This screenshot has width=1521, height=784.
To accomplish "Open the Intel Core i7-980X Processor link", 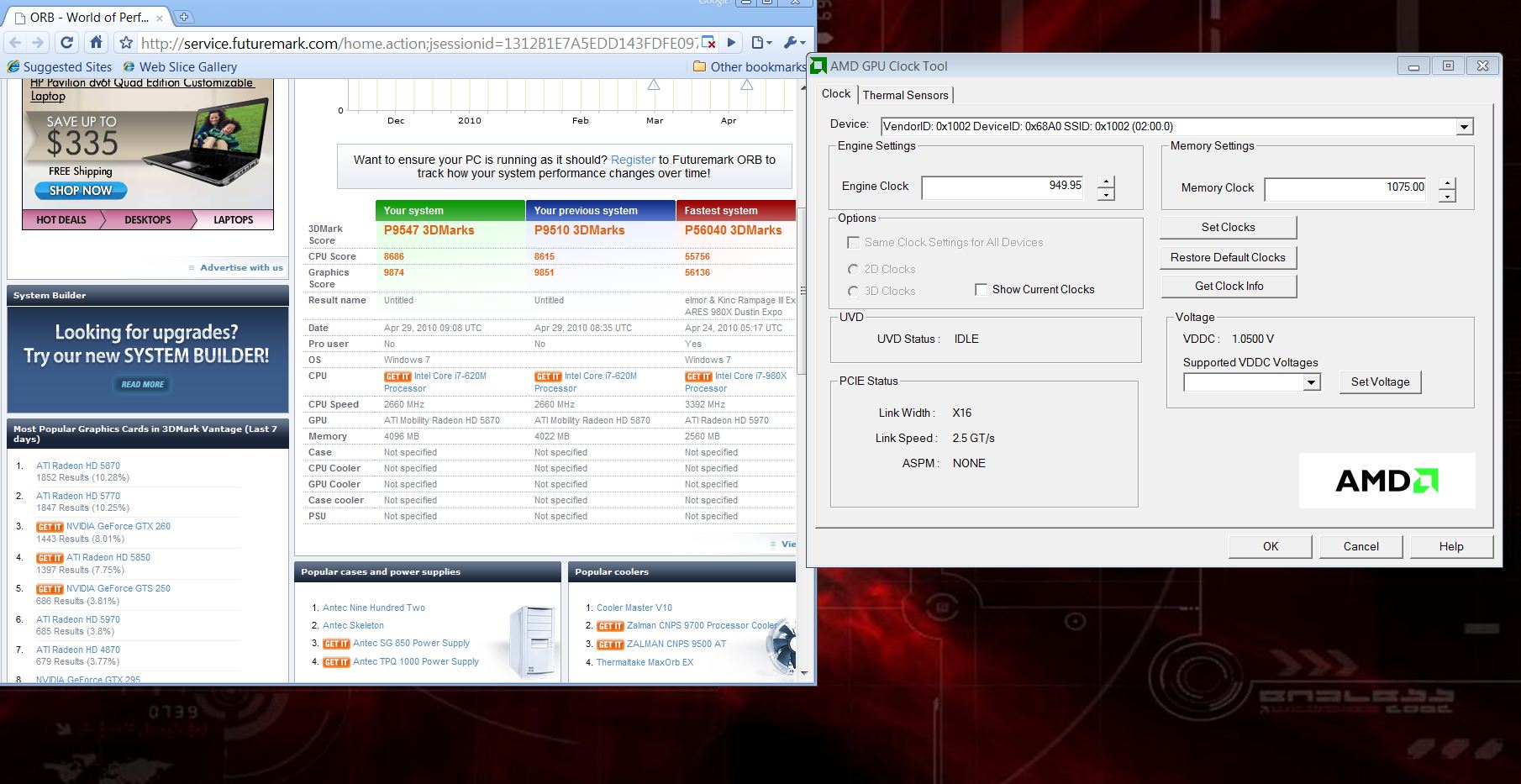I will [x=736, y=382].
